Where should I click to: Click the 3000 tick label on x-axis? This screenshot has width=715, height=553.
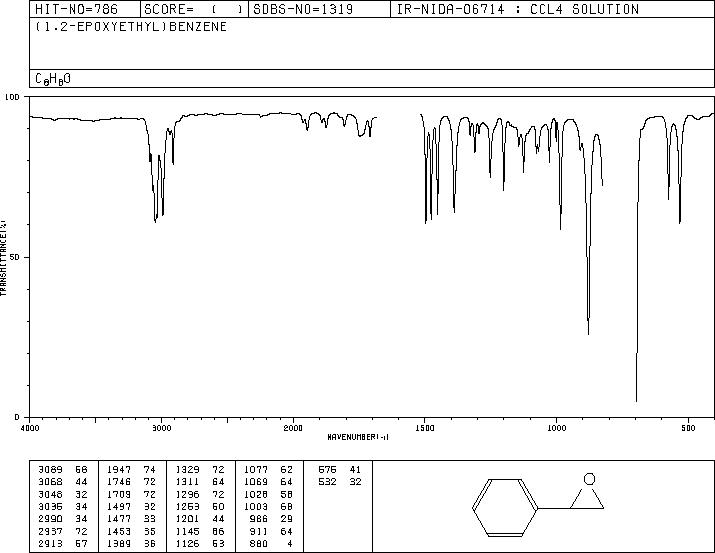[x=161, y=428]
